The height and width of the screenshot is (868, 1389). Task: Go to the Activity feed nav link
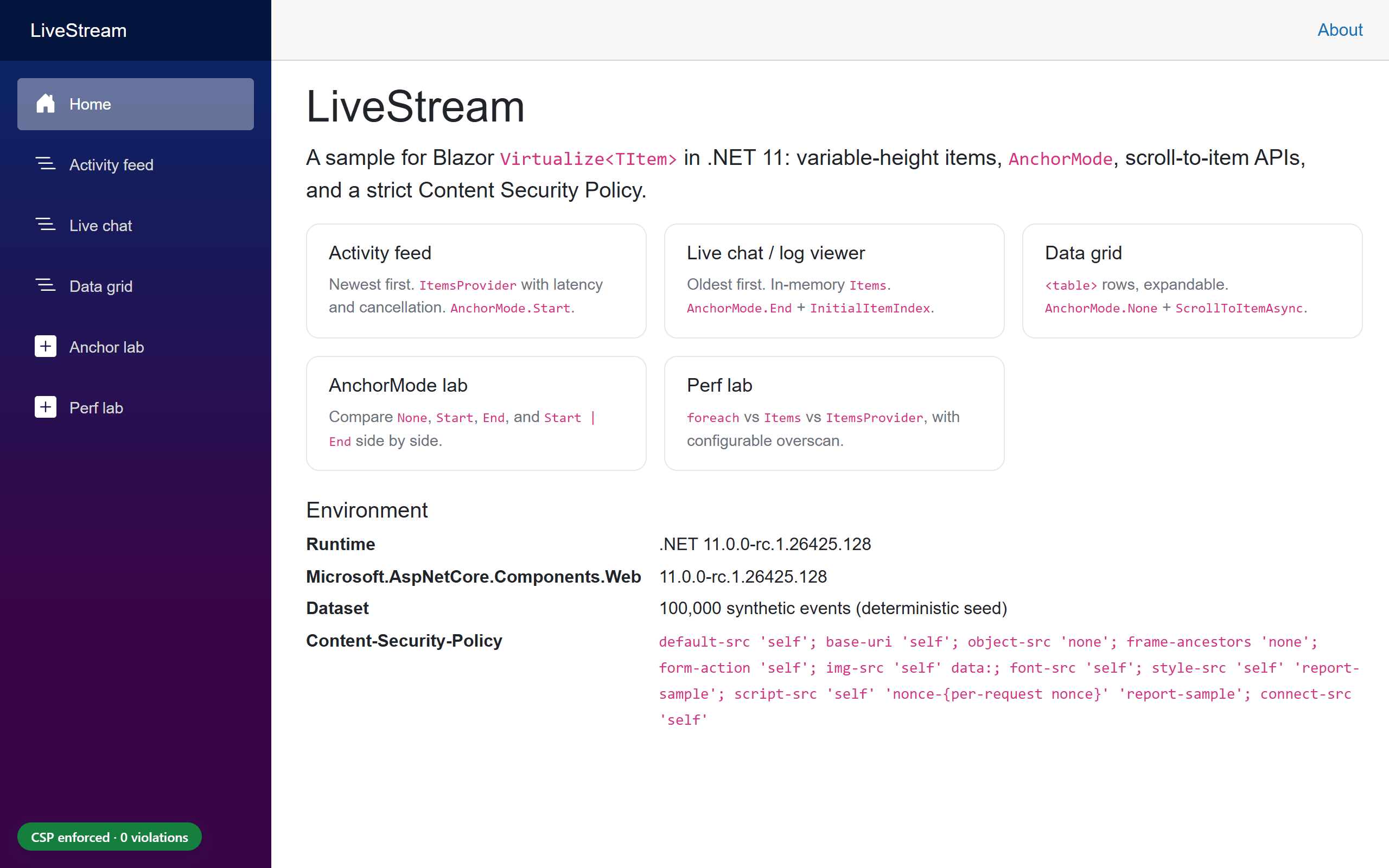[136, 165]
